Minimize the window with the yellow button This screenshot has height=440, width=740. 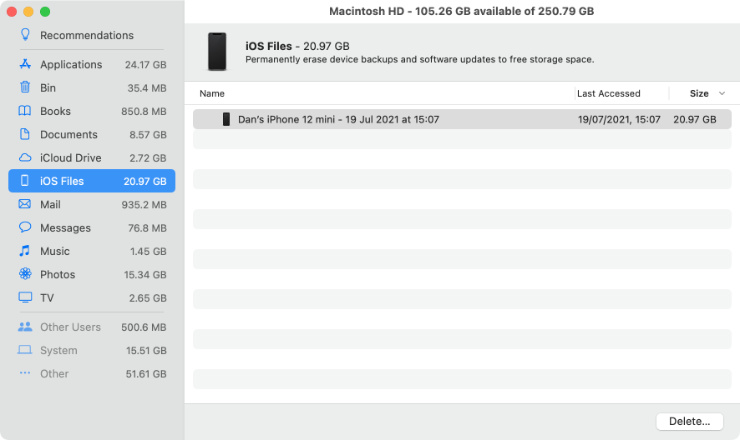coord(28,12)
